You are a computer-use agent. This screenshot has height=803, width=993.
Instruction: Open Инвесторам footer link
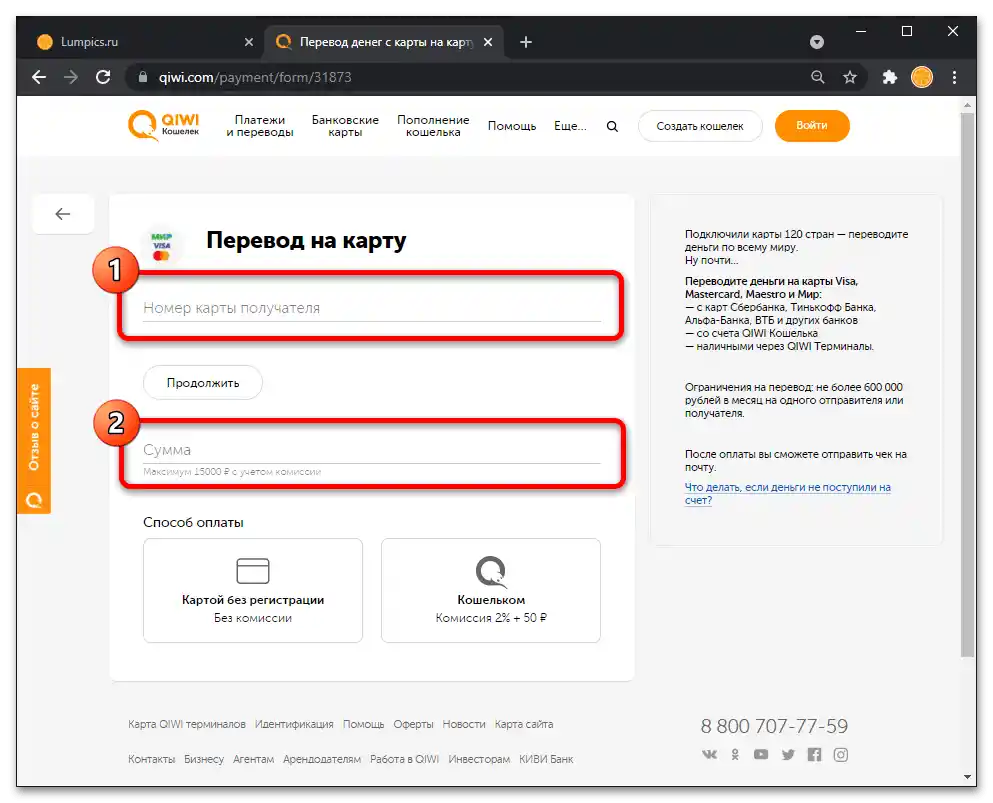click(479, 759)
